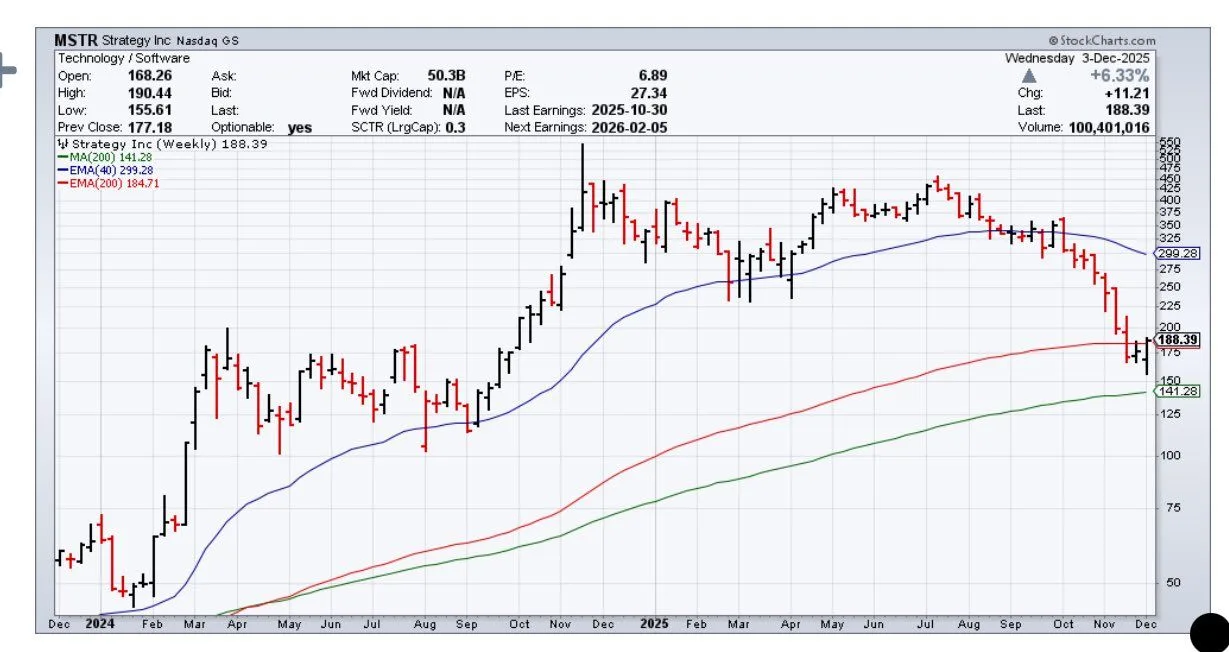
Task: Click the Mkt Cap 50.3B value
Action: pyautogui.click(x=447, y=76)
